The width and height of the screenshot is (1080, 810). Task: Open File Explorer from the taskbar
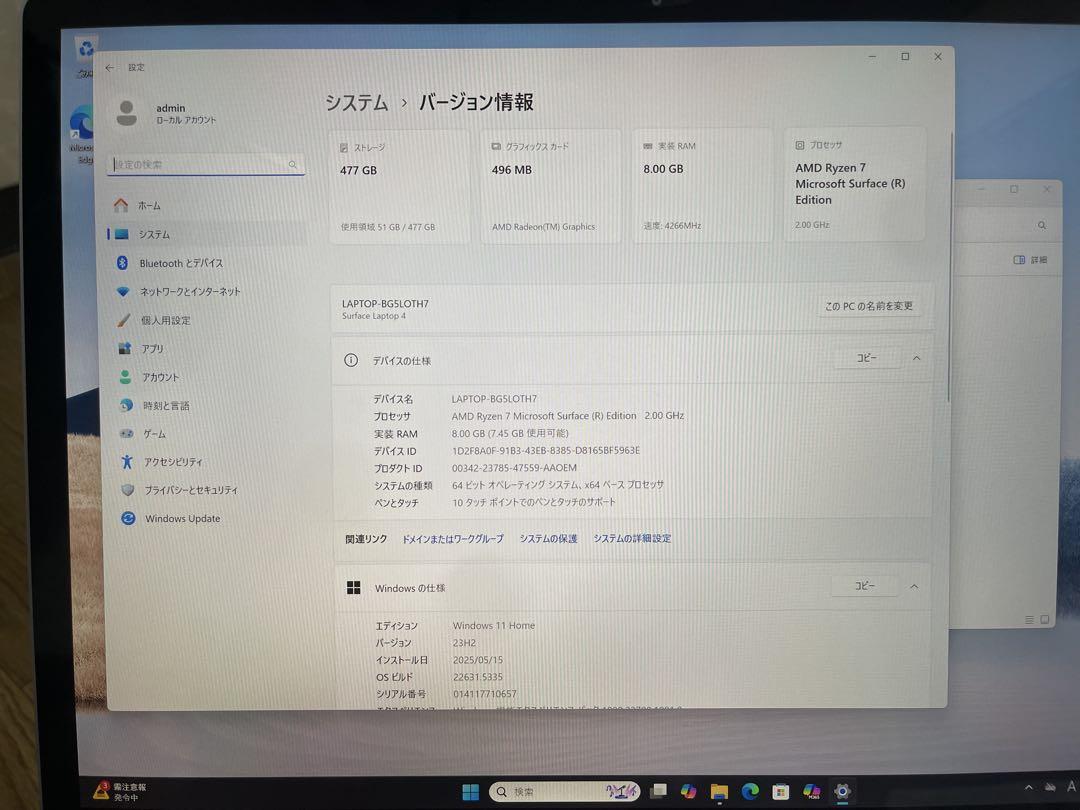coord(719,792)
